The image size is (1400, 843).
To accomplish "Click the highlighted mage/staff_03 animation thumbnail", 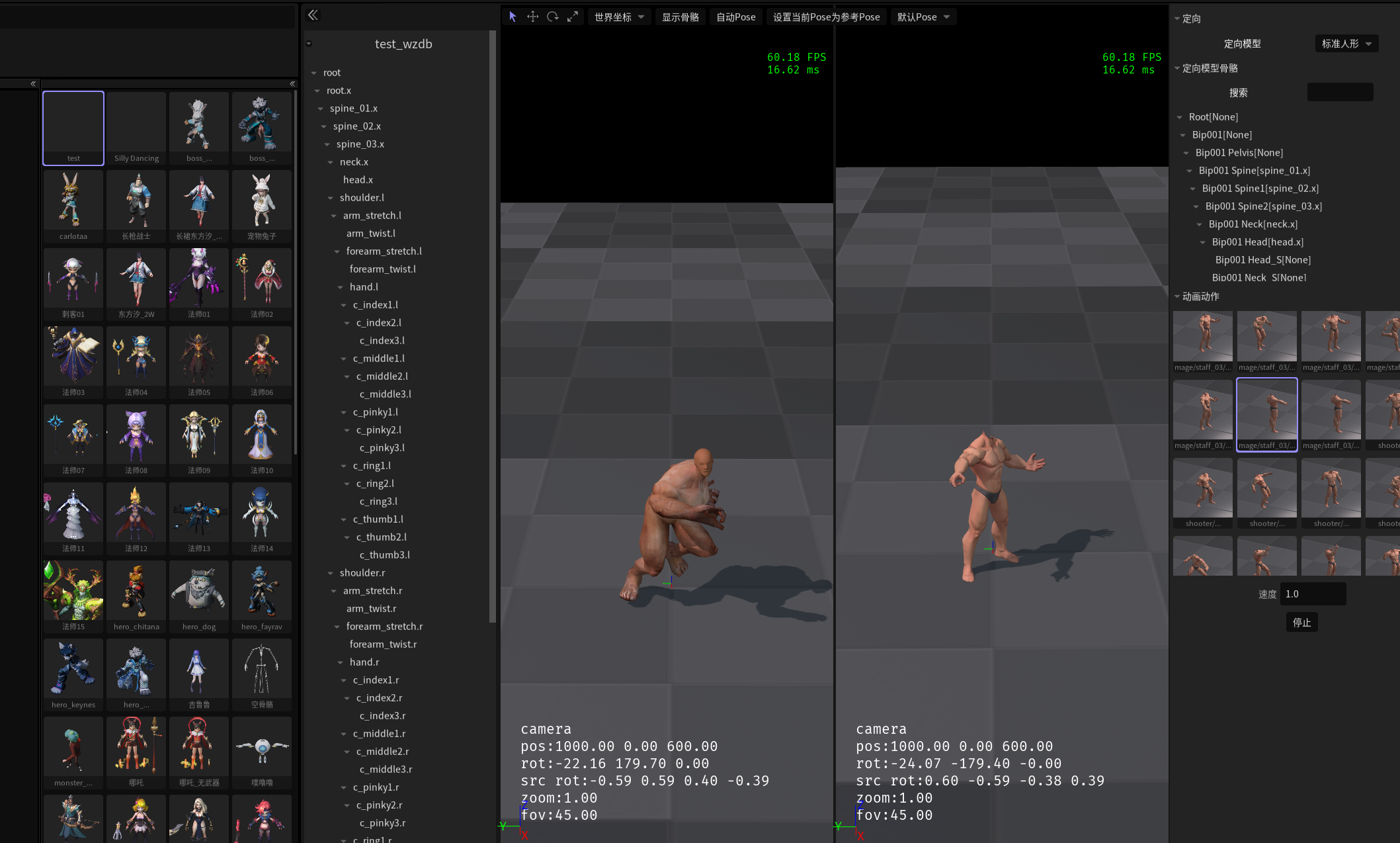I will coord(1267,415).
